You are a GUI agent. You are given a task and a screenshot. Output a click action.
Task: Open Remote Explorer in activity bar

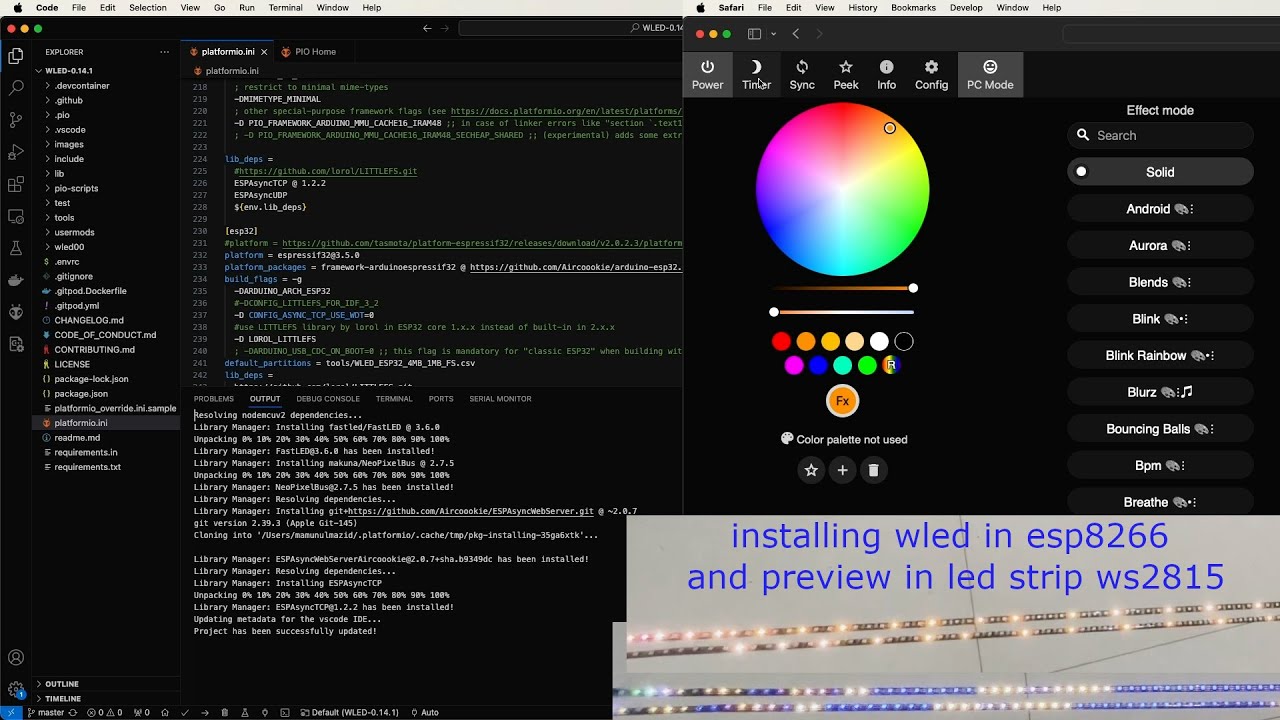(16, 216)
